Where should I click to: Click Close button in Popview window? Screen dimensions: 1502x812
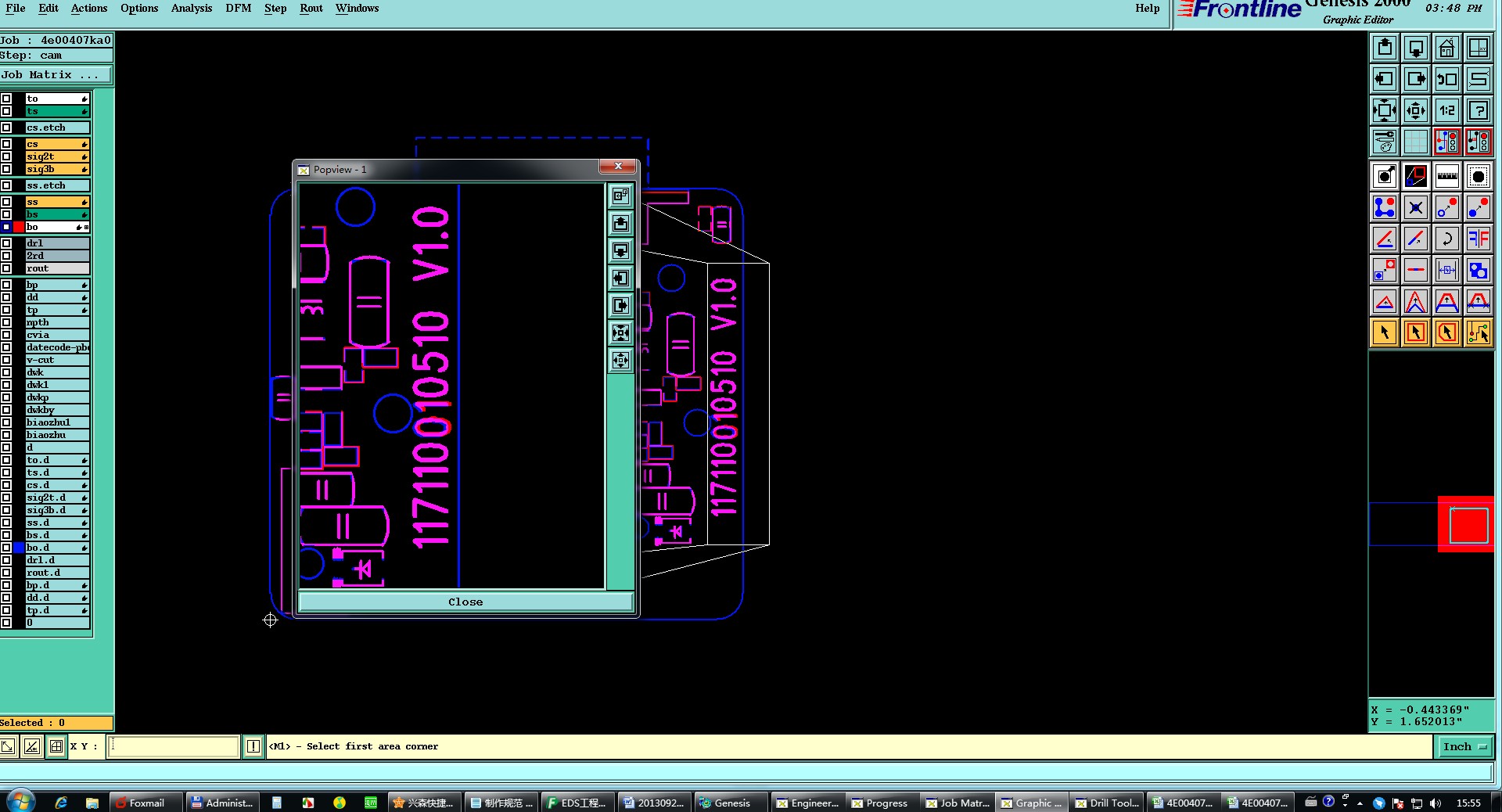(465, 602)
